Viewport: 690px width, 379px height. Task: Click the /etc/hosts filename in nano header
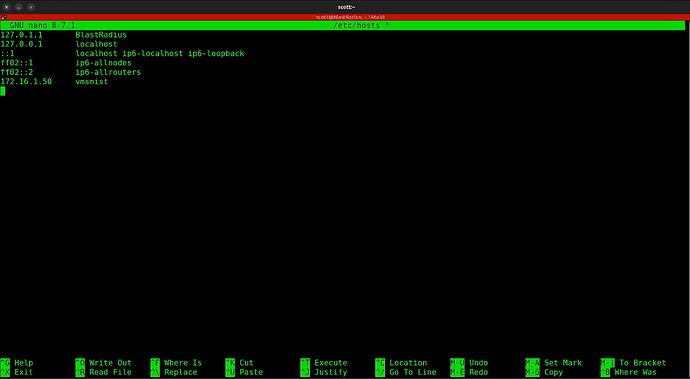pos(356,26)
